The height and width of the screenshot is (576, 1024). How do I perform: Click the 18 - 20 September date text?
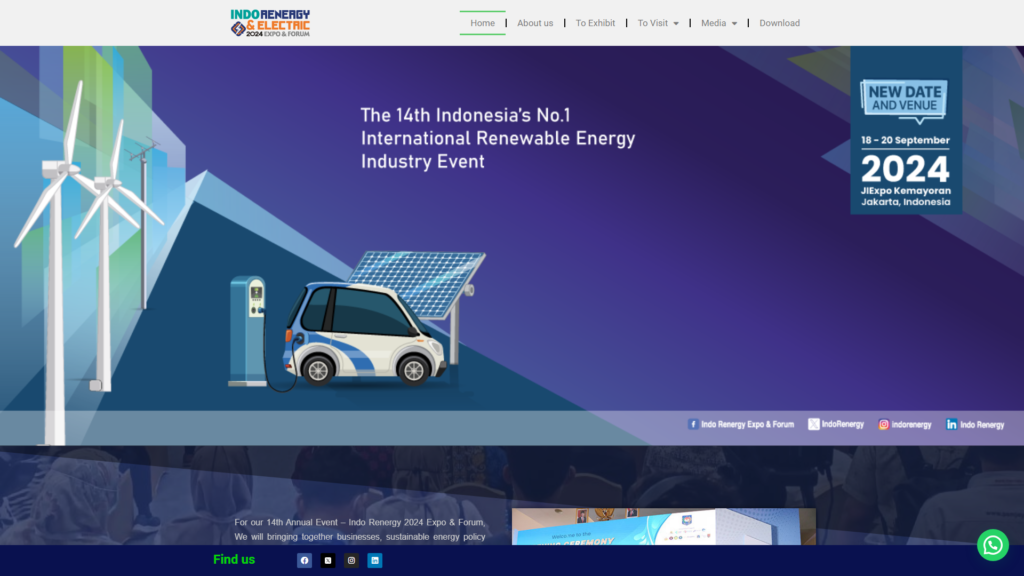905,140
